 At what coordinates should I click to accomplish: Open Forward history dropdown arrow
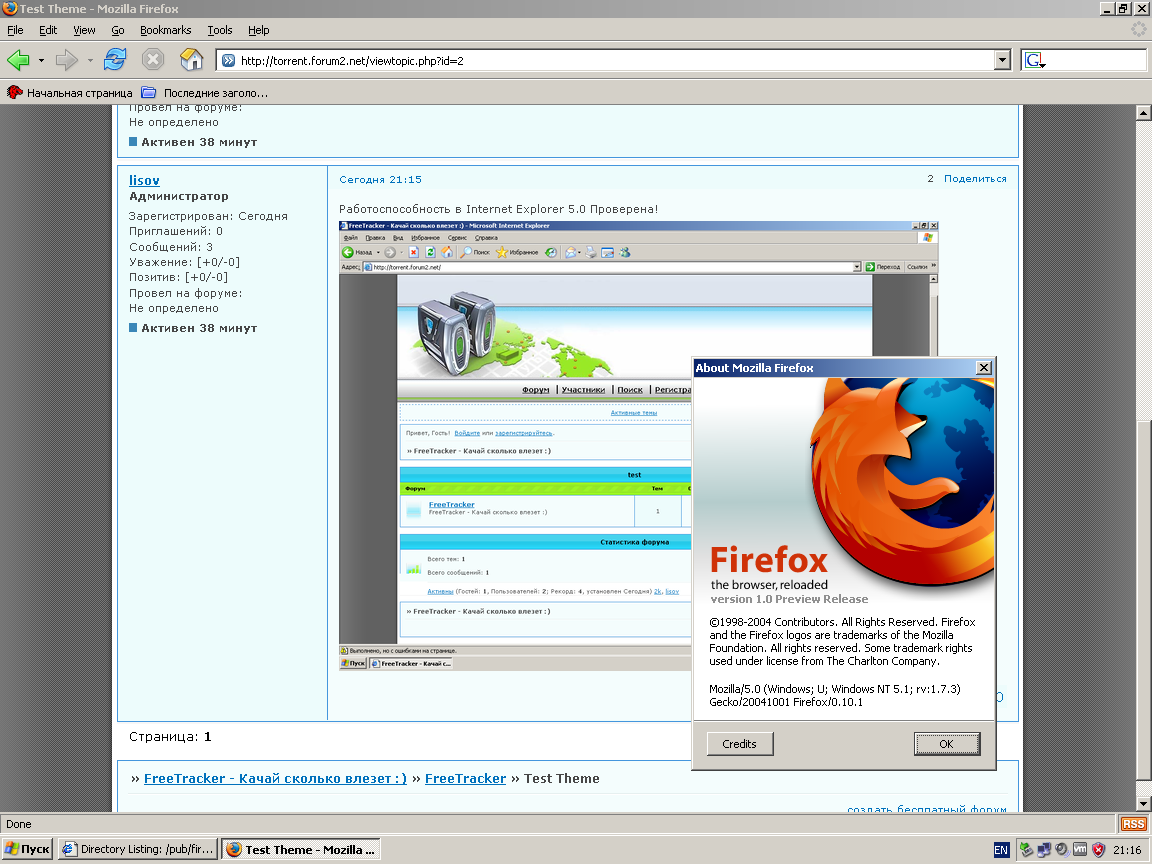(x=90, y=60)
